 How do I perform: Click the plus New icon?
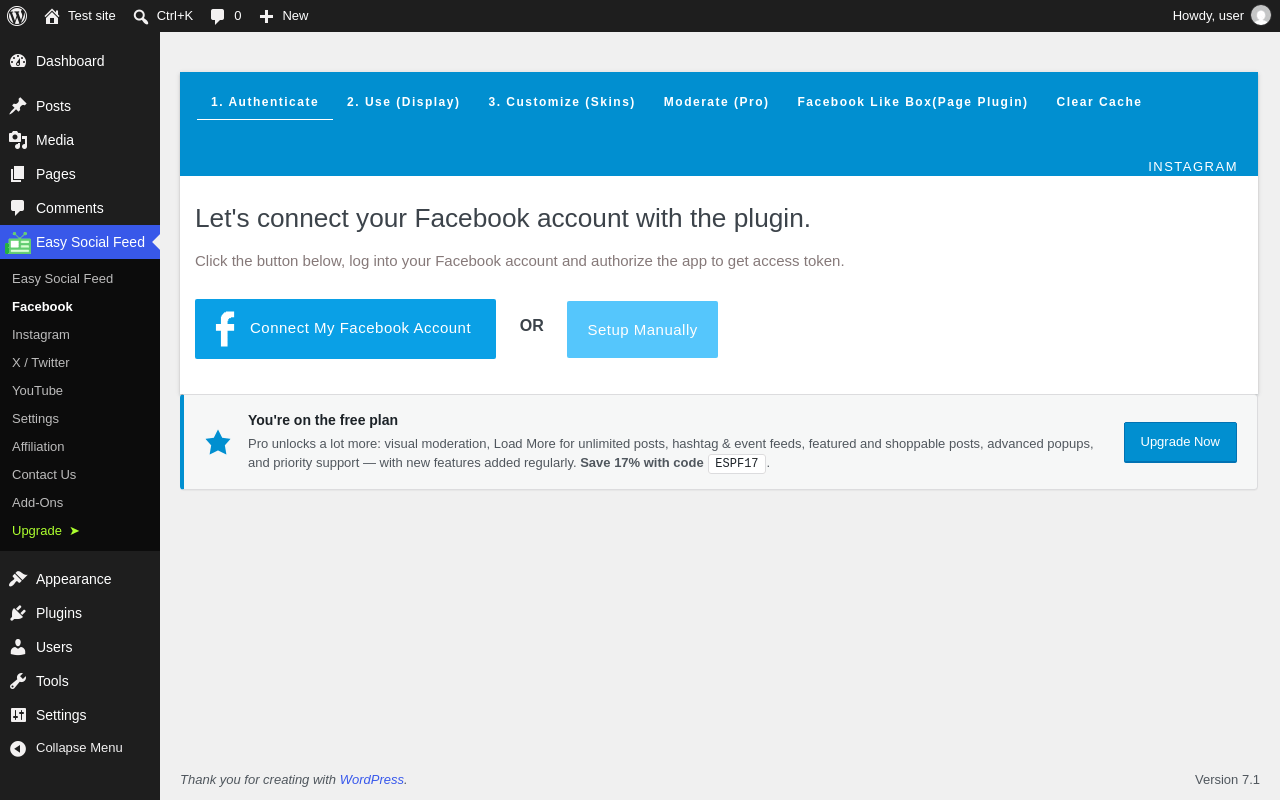coord(266,16)
